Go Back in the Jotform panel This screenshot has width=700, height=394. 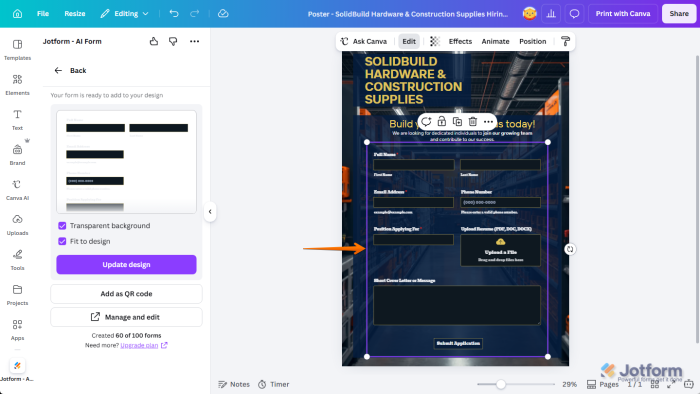70,71
